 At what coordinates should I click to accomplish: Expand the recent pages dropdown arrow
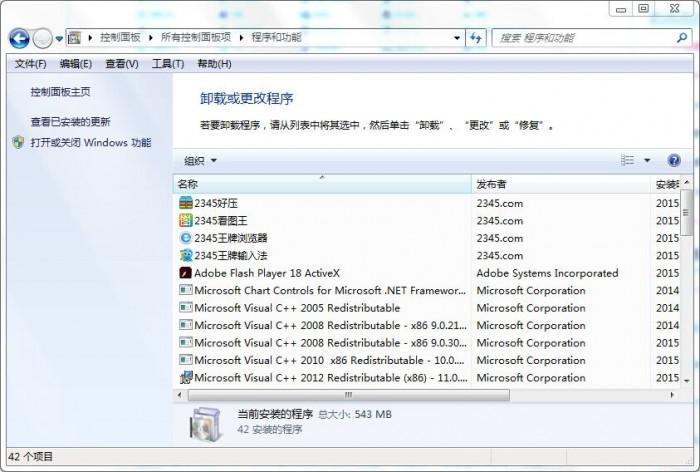[x=59, y=39]
